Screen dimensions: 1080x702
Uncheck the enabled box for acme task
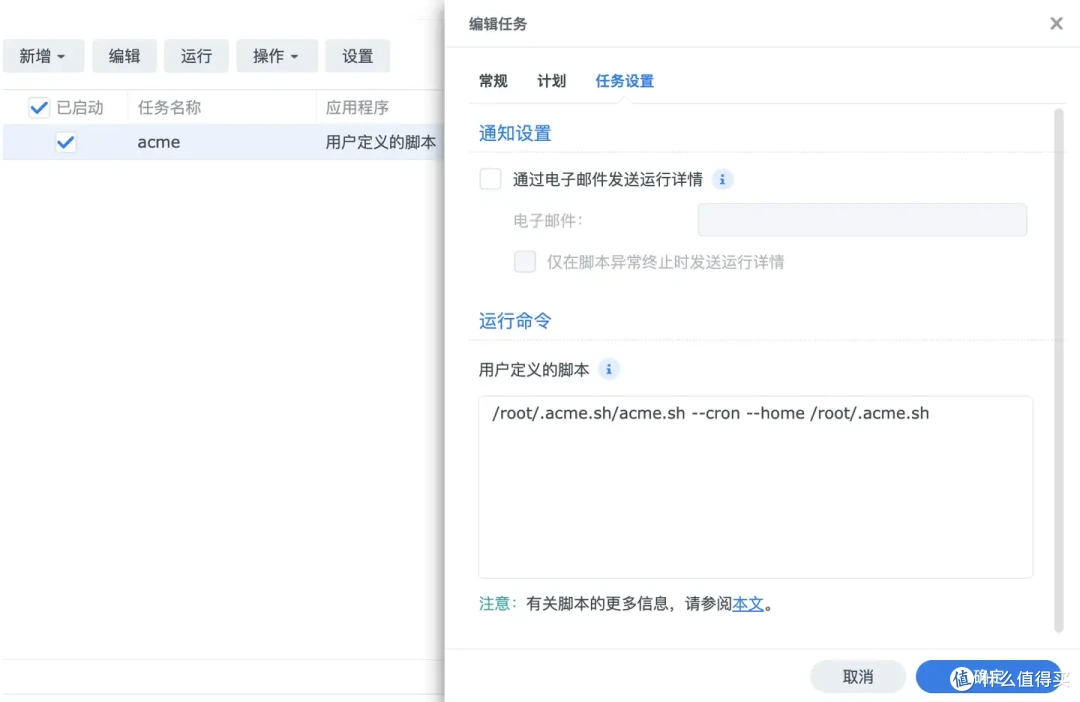coord(65,143)
